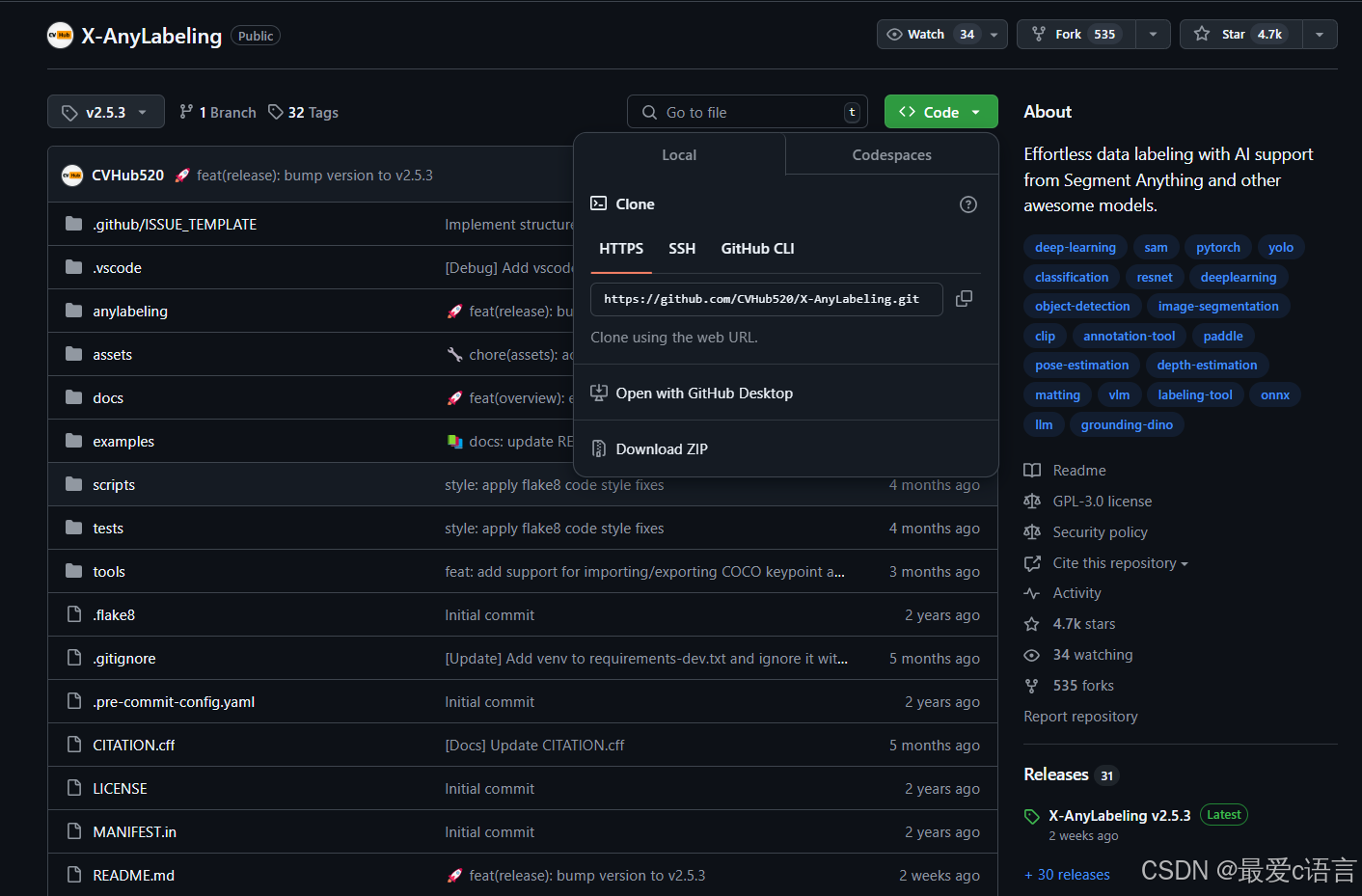Open the + 30 releases link
Image resolution: width=1362 pixels, height=896 pixels.
click(x=1067, y=875)
